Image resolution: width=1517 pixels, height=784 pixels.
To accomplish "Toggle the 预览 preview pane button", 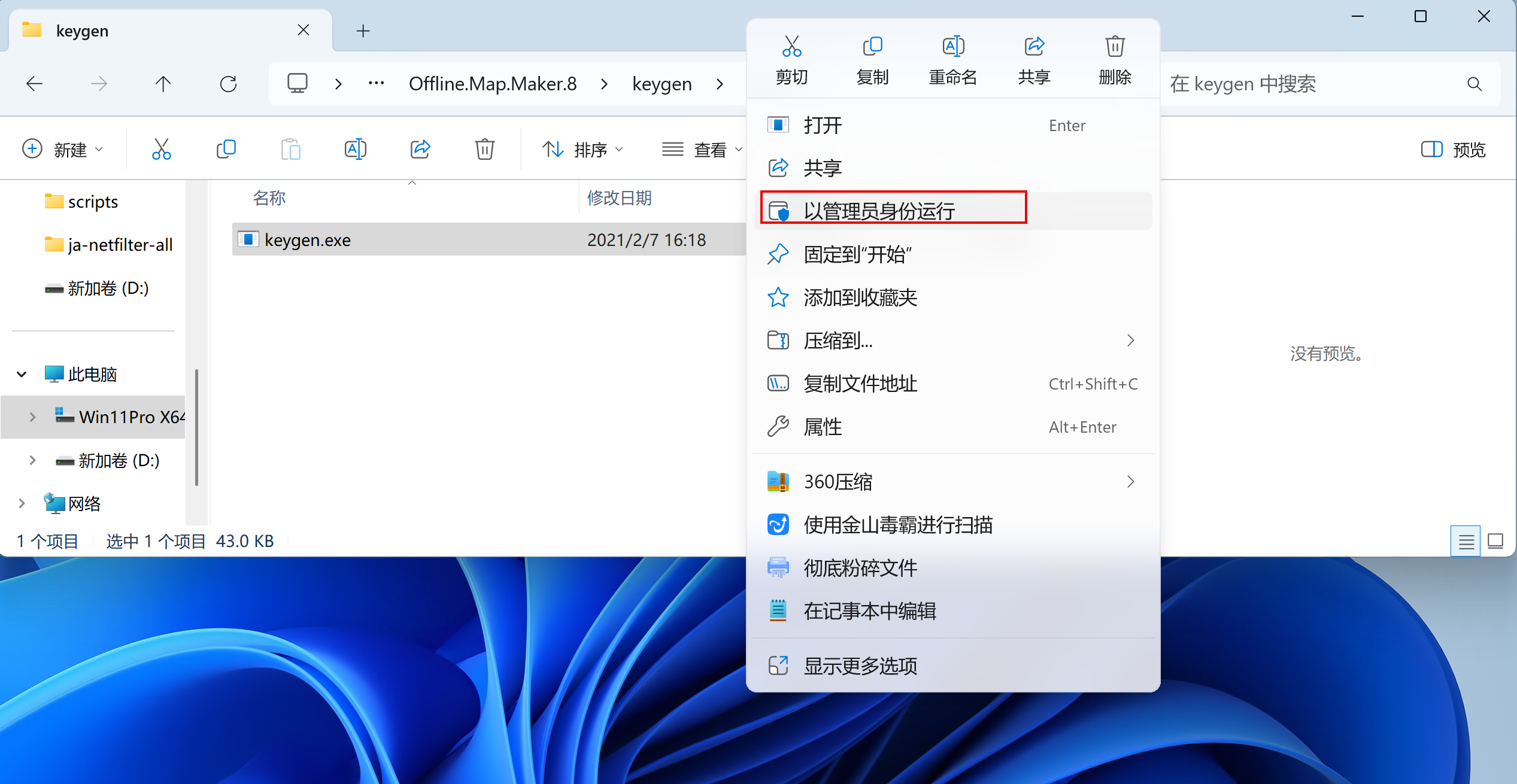I will tap(1453, 149).
